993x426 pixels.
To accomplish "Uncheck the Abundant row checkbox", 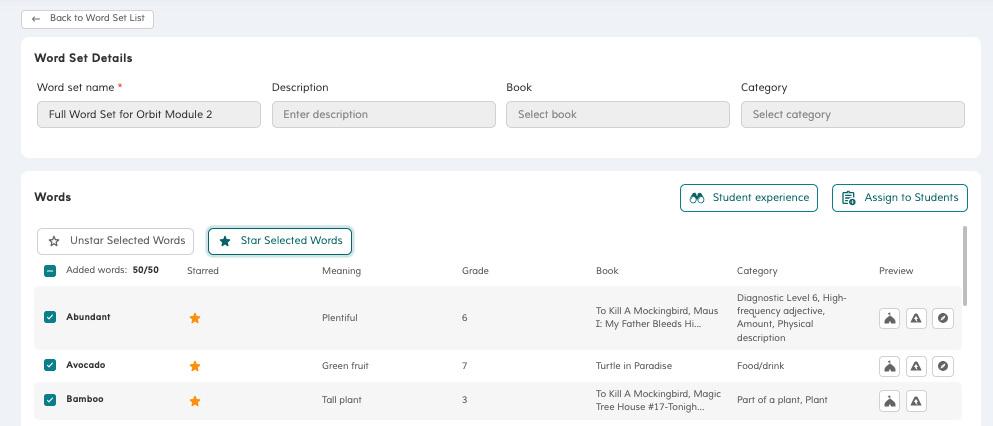I will point(50,317).
